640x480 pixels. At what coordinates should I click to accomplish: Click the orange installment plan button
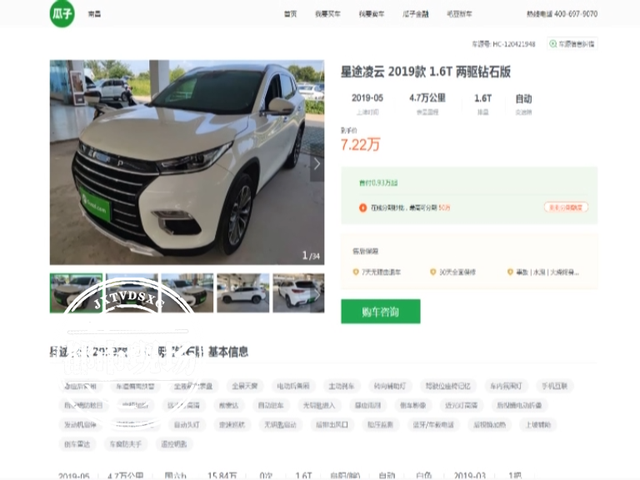click(566, 207)
